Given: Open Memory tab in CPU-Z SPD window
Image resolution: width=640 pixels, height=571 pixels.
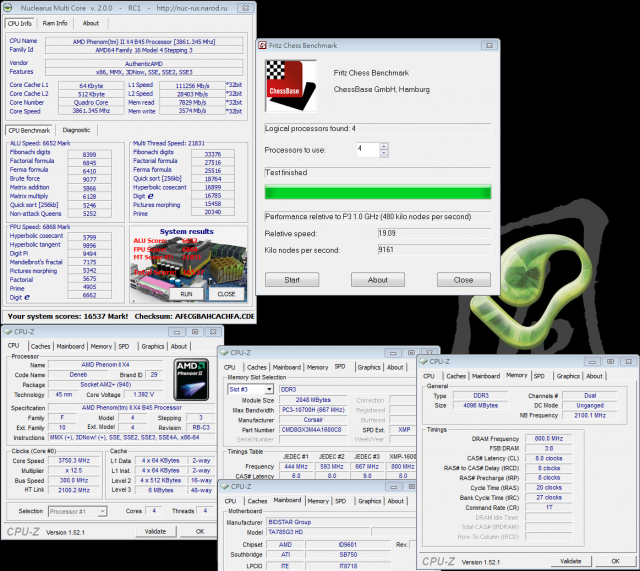Looking at the screenshot, I should (x=317, y=367).
